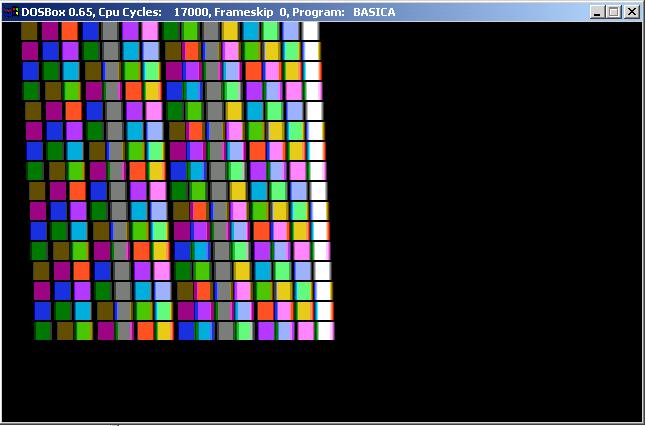Click the brown square in top-left grid corner
Screen dimensions: 645x426
pyautogui.click(x=29, y=30)
